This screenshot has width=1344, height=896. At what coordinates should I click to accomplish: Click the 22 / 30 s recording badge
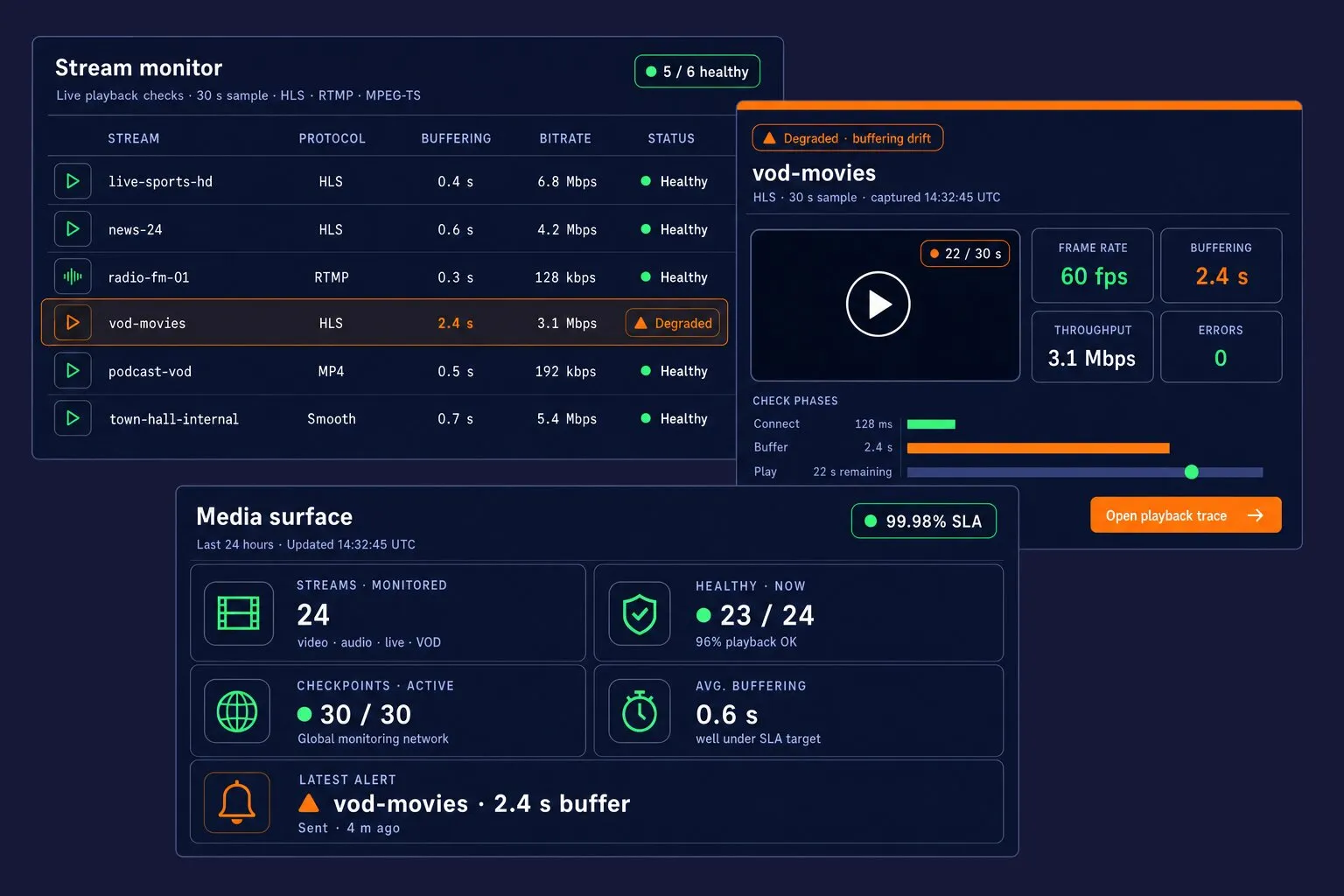tap(965, 254)
